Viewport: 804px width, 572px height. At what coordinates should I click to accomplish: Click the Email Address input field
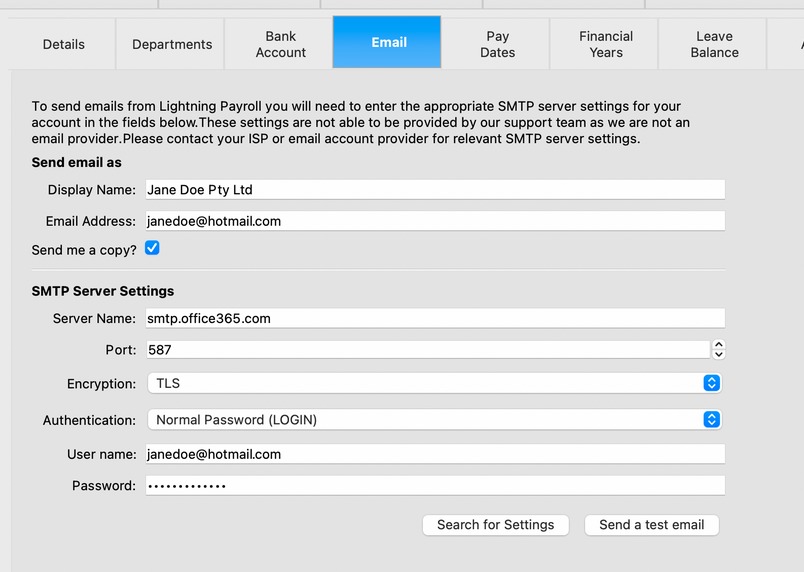tap(435, 221)
